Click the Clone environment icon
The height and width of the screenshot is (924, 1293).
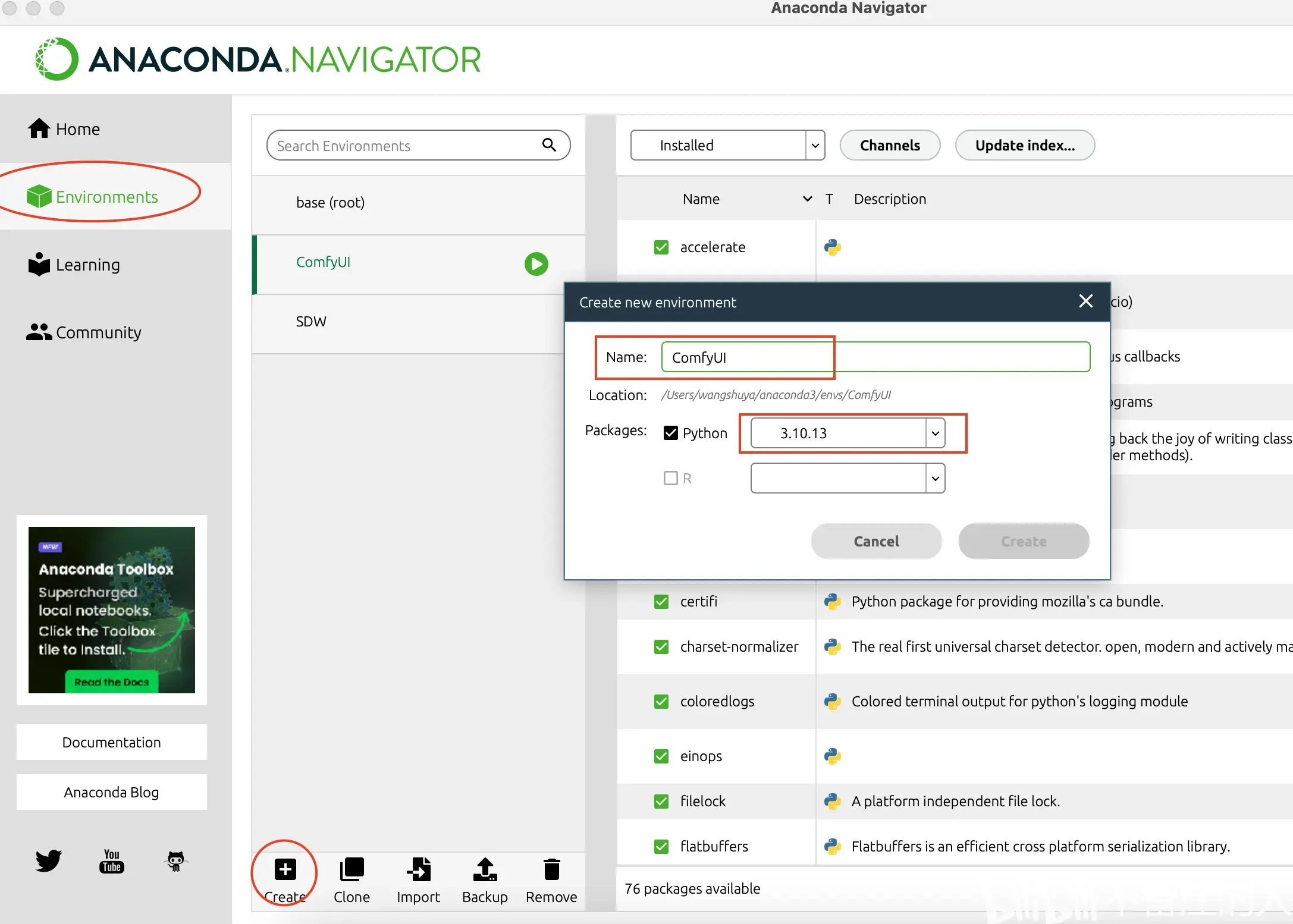352,869
